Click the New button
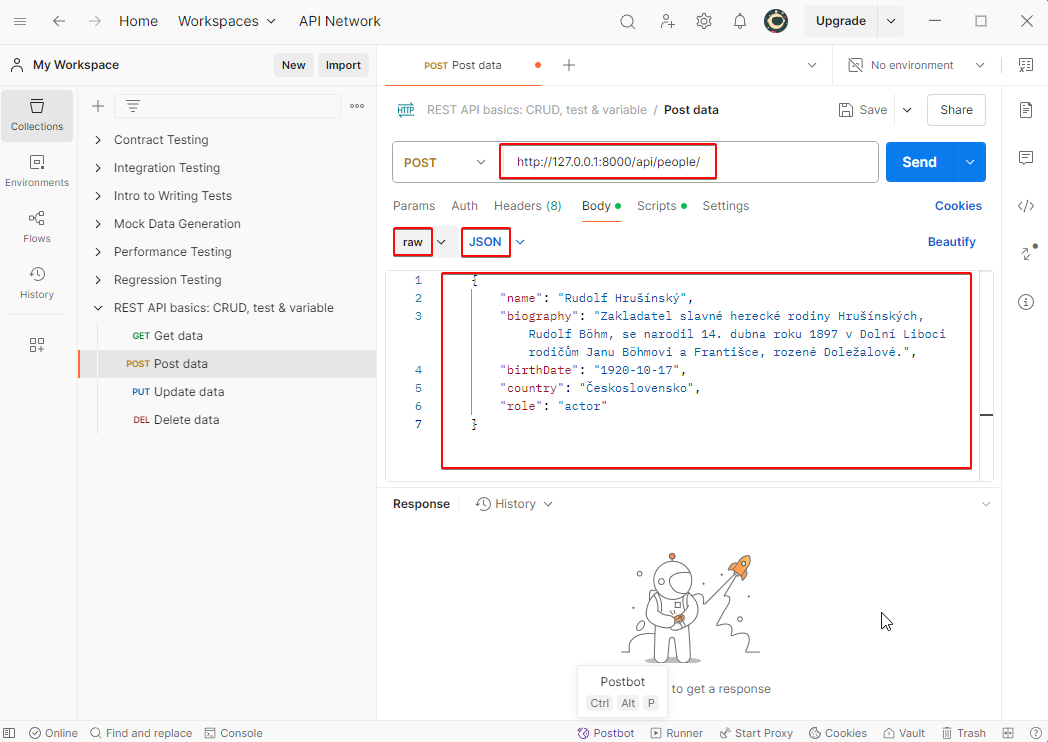1048x742 pixels. (293, 65)
